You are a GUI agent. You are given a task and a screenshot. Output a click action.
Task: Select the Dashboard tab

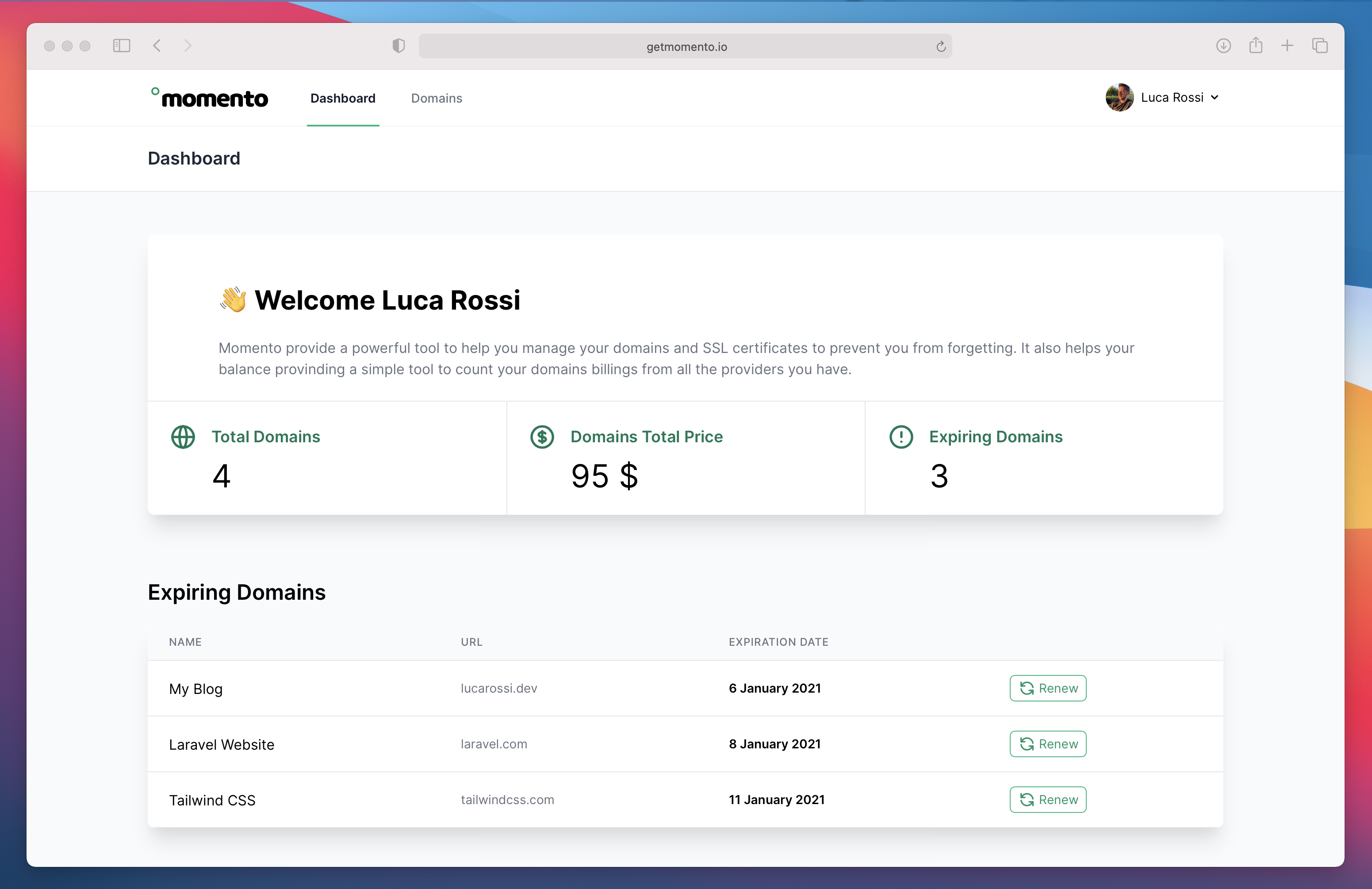point(342,98)
